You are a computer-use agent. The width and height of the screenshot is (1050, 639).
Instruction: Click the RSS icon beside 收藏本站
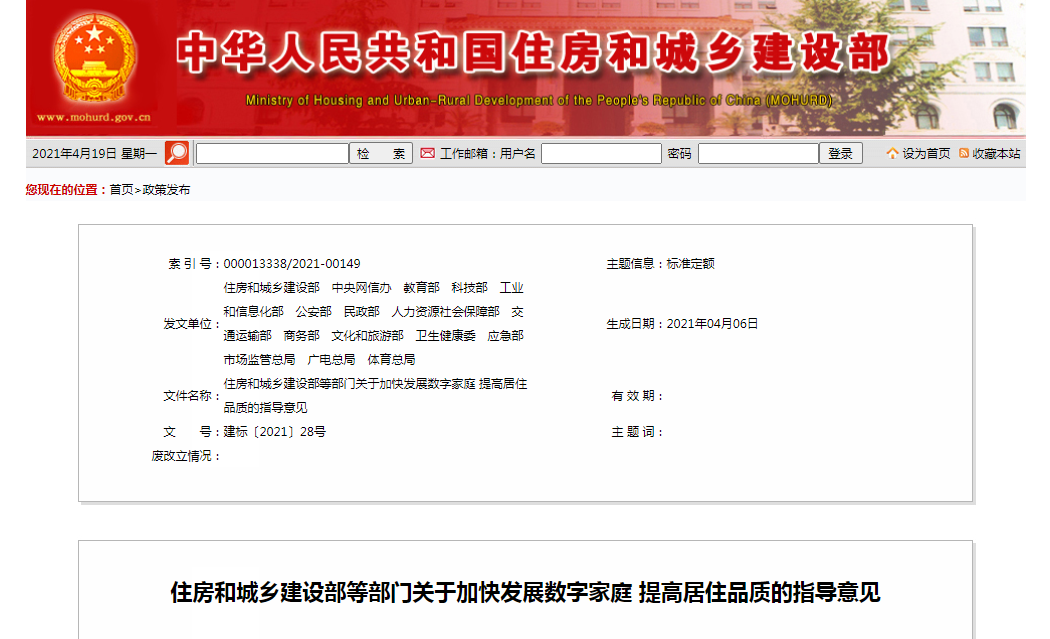964,153
